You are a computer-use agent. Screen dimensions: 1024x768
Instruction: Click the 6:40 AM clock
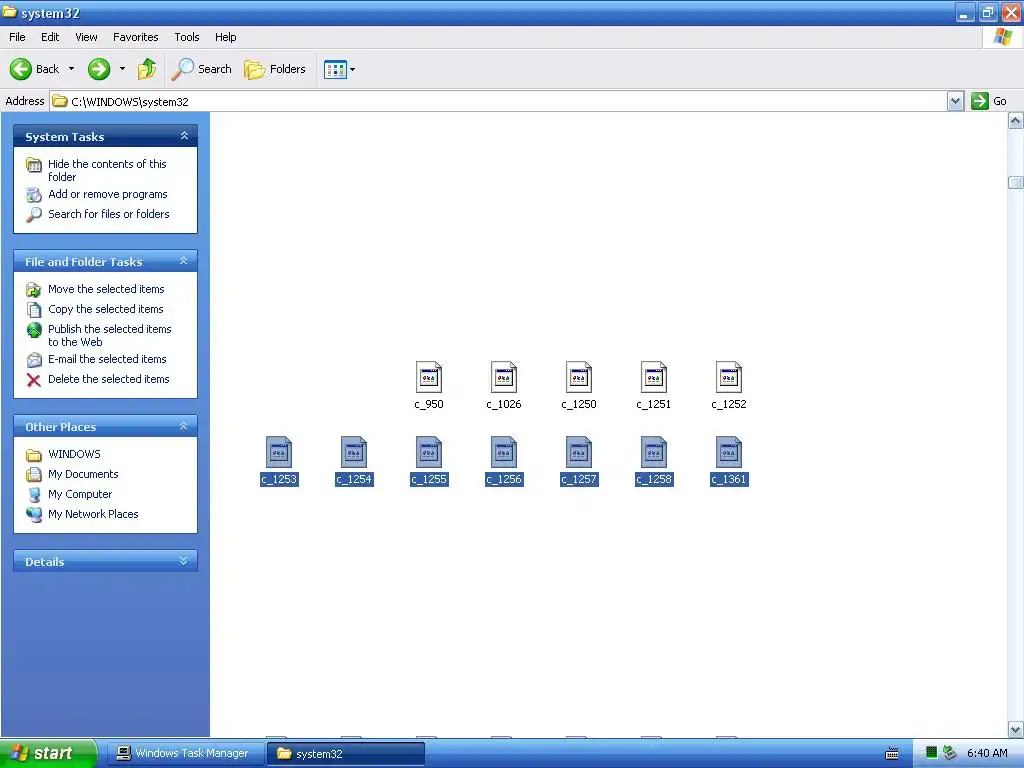[x=987, y=753]
